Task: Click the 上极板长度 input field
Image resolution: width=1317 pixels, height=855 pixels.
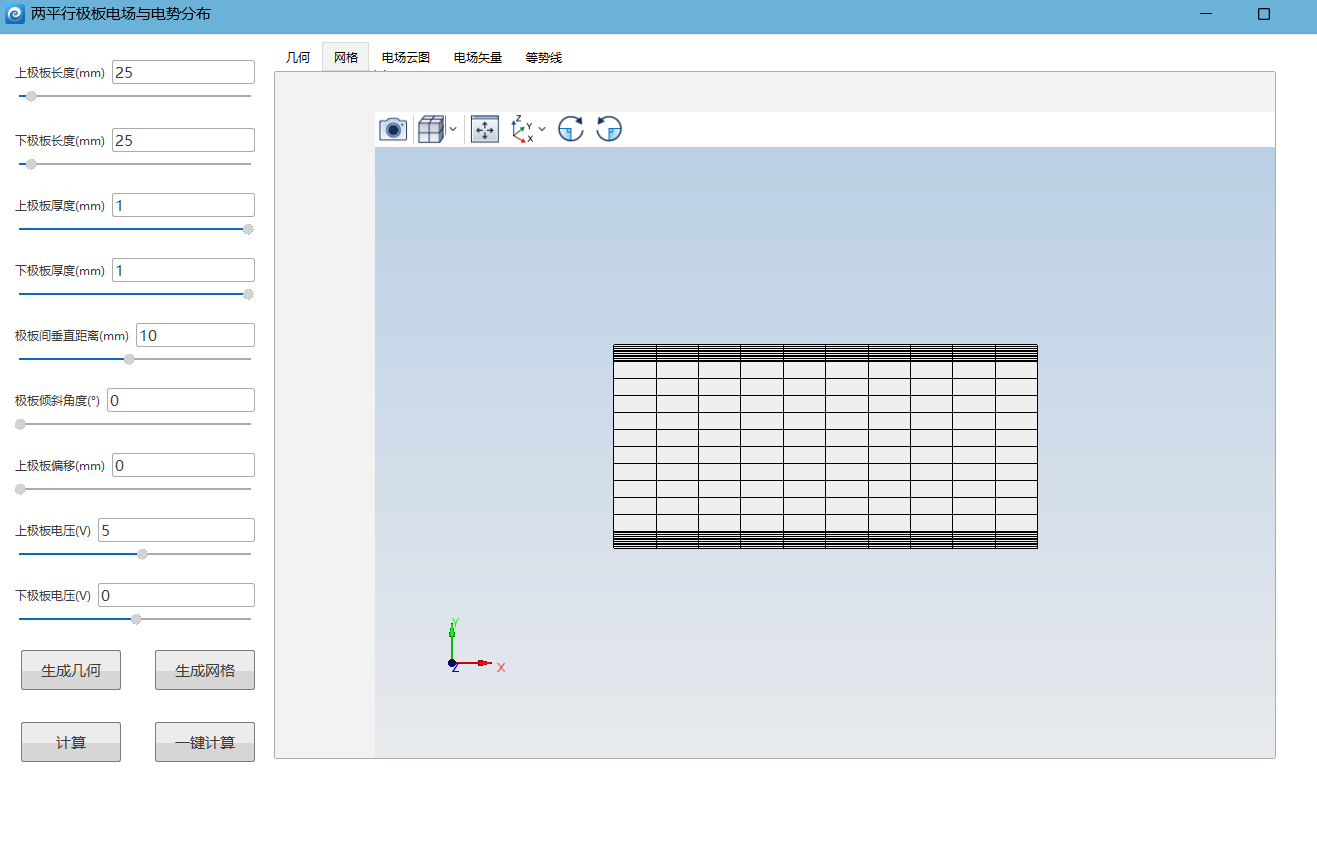Action: 183,72
